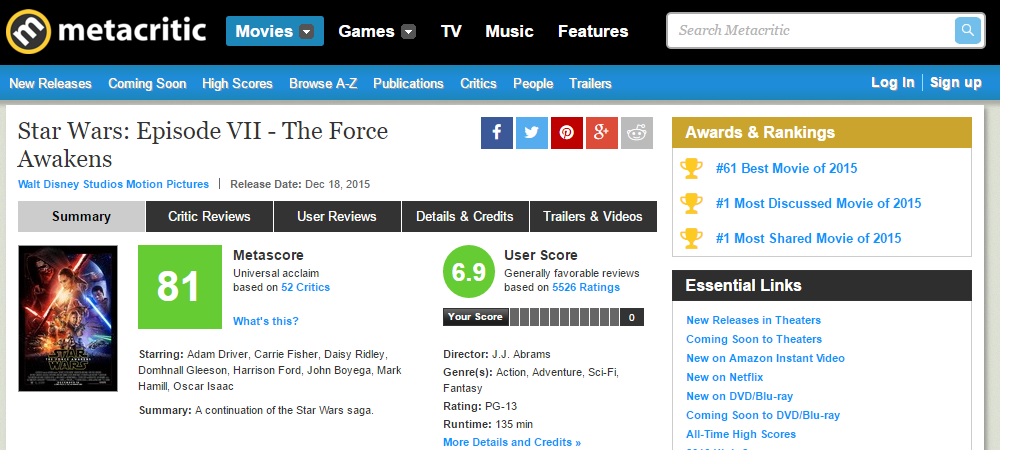The image size is (1010, 464).
Task: Select the Summary tab
Action: [x=81, y=217]
